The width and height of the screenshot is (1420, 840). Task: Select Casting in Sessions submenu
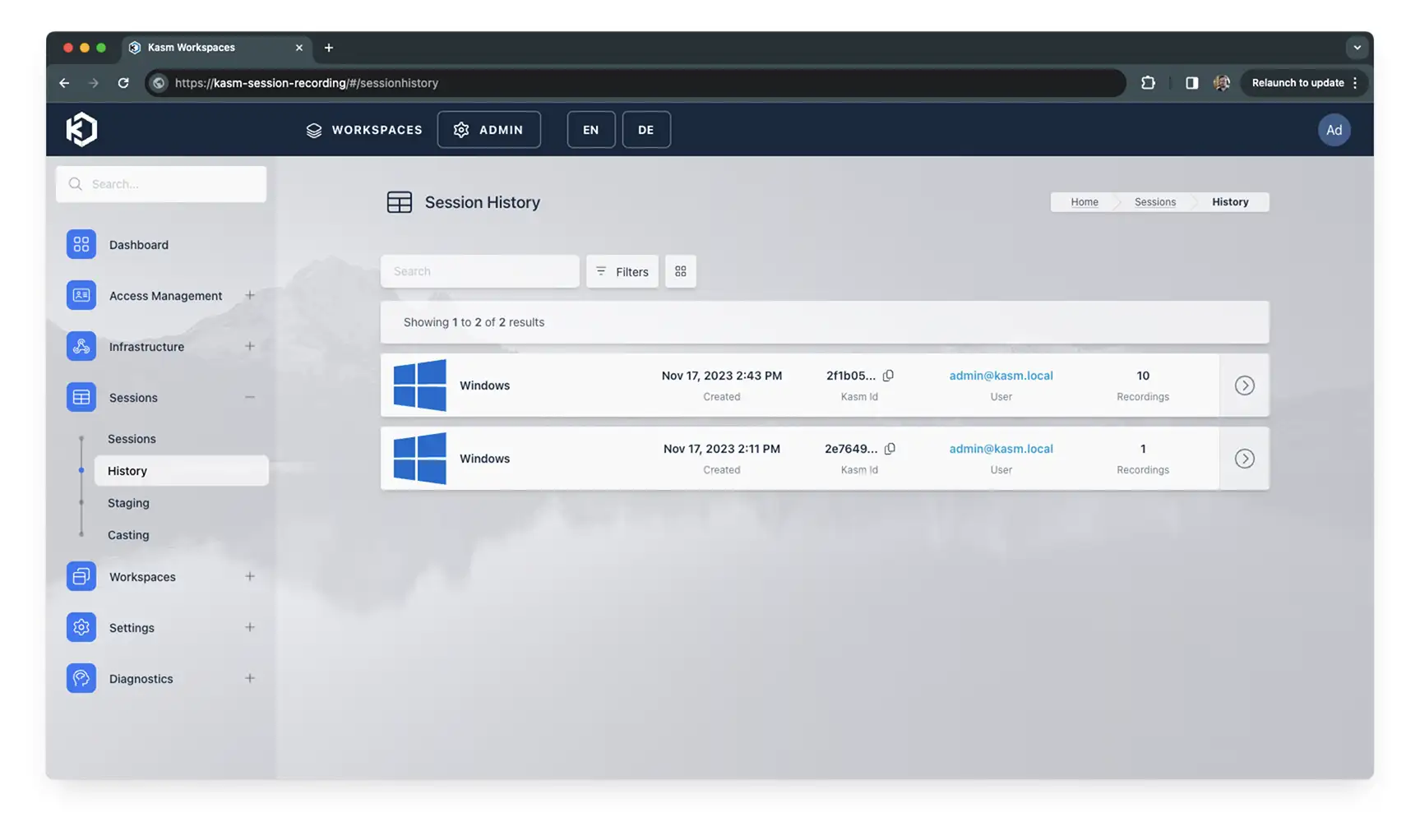tap(128, 535)
